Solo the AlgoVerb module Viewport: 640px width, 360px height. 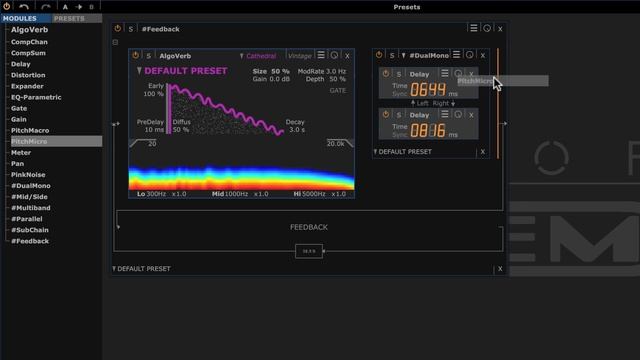pos(149,56)
